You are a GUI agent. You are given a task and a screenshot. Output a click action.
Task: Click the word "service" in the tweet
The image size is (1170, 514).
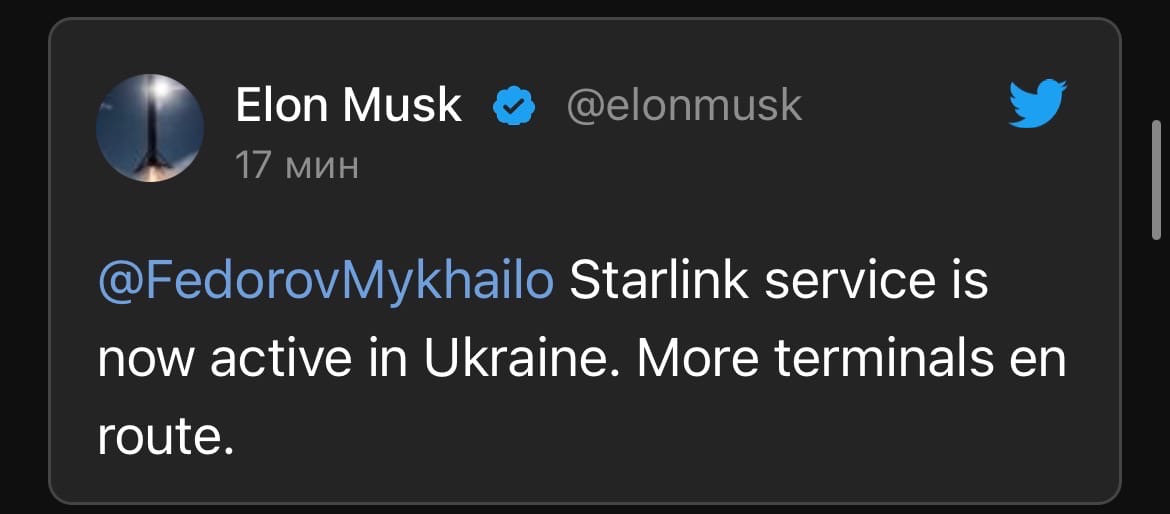[840, 282]
